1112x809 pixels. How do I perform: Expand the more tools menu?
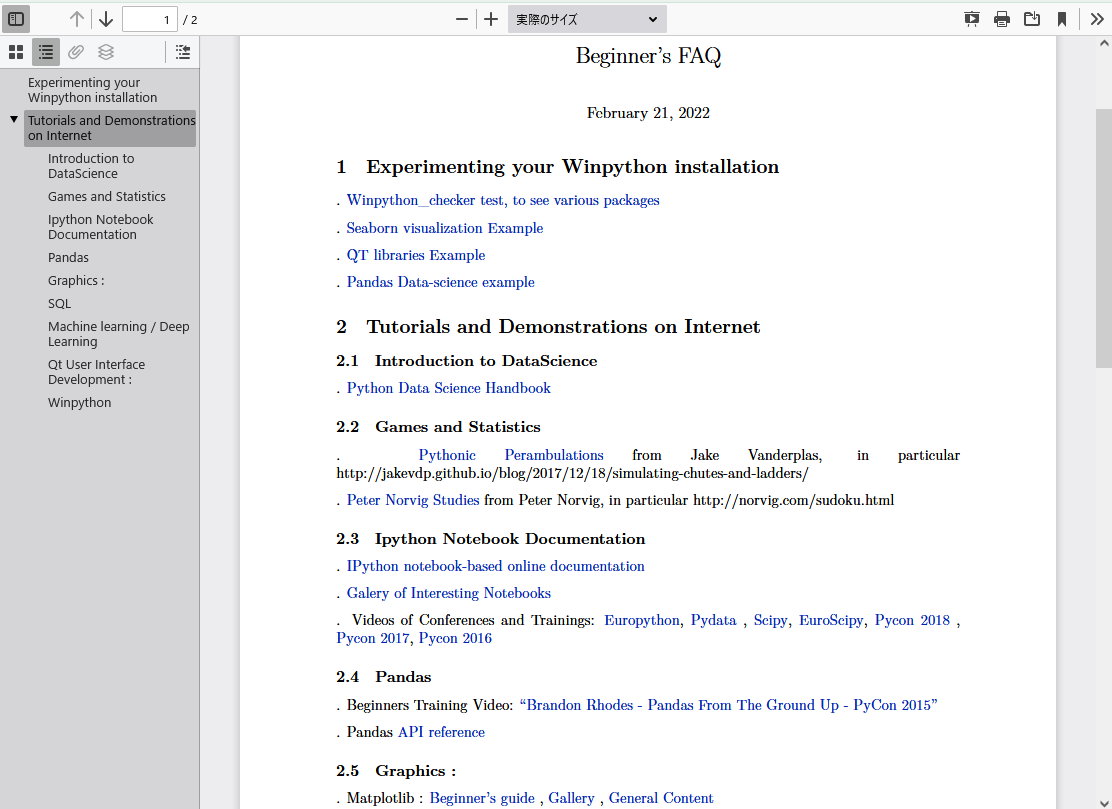(x=1097, y=18)
